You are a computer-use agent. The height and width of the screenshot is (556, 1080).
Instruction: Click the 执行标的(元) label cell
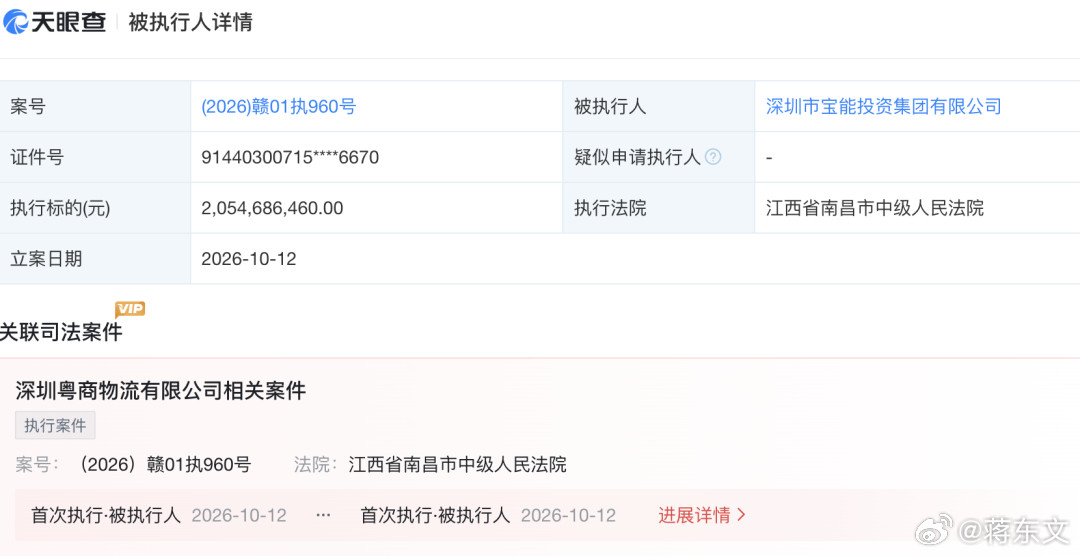(95, 208)
